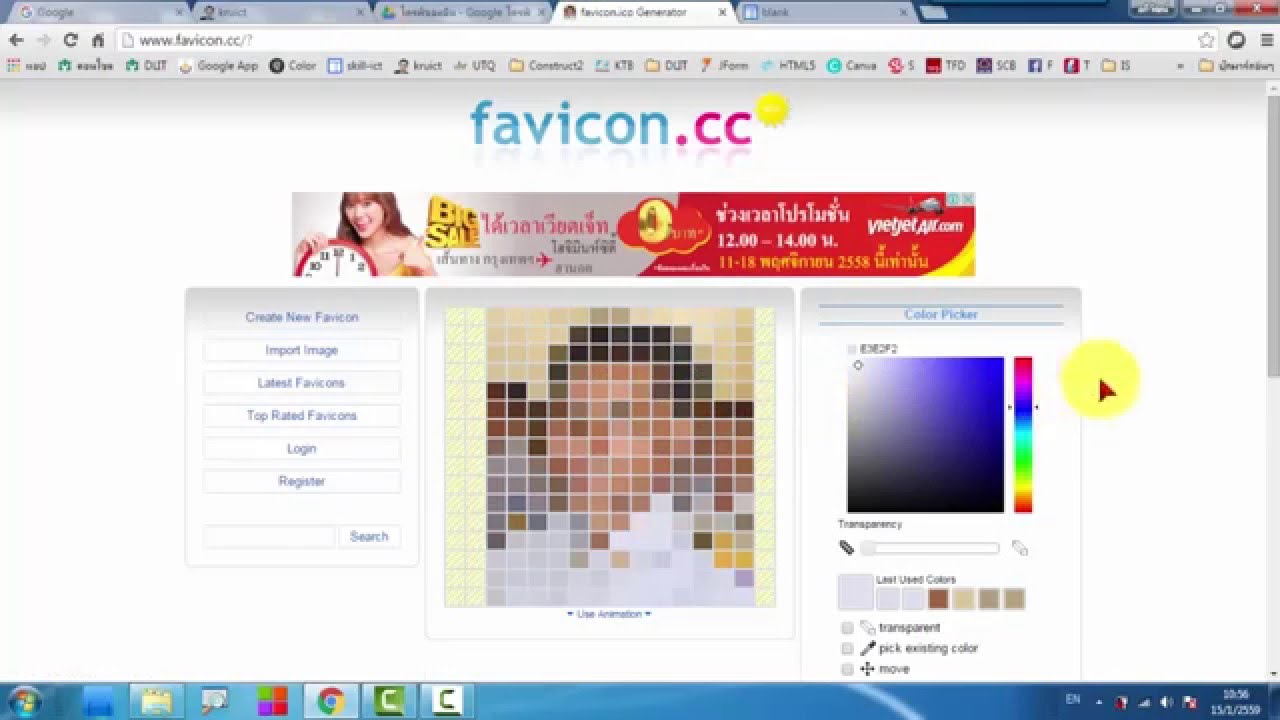
Task: Select the brown last used color swatch
Action: tap(938, 599)
